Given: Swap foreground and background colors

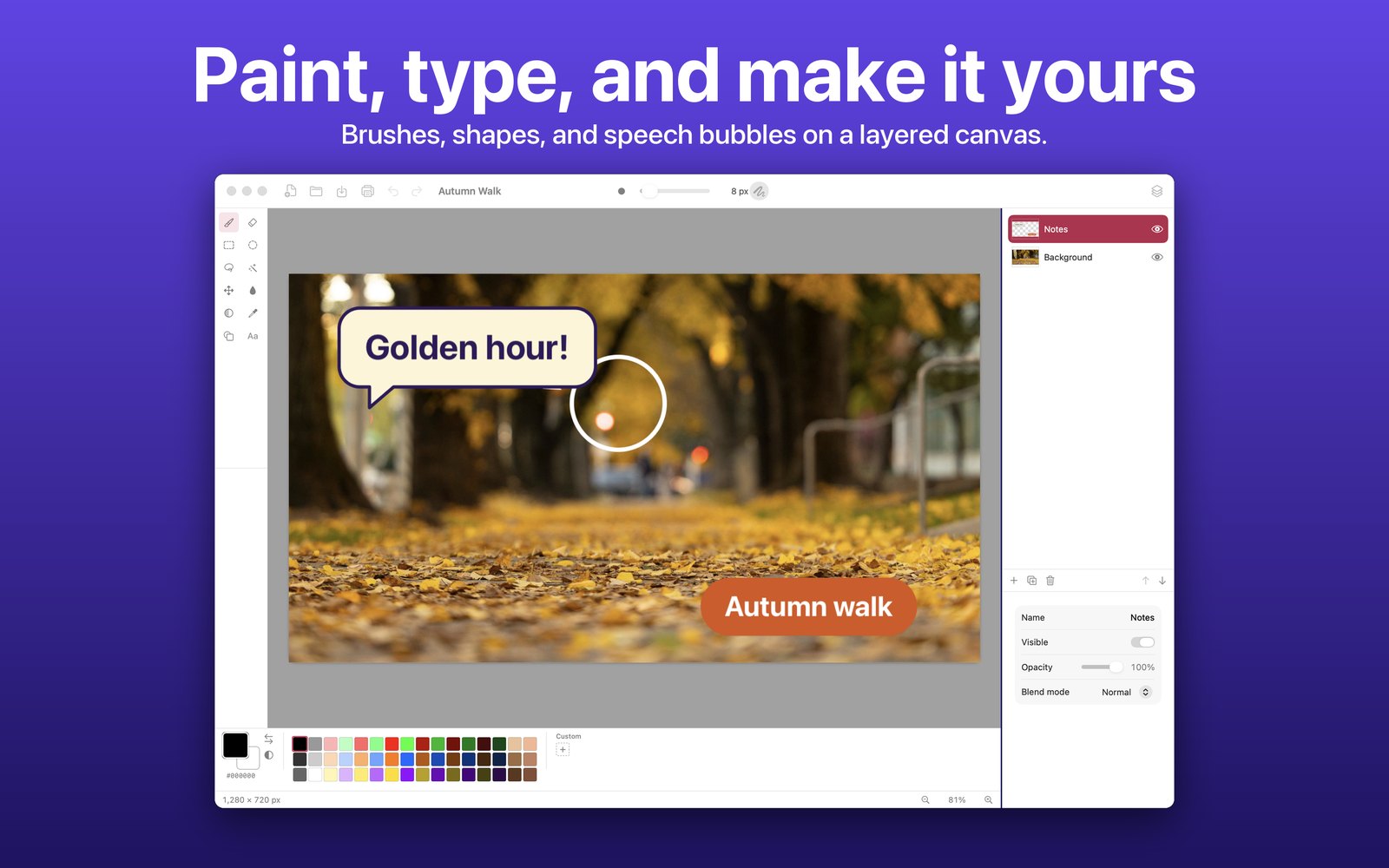Looking at the screenshot, I should tap(269, 739).
